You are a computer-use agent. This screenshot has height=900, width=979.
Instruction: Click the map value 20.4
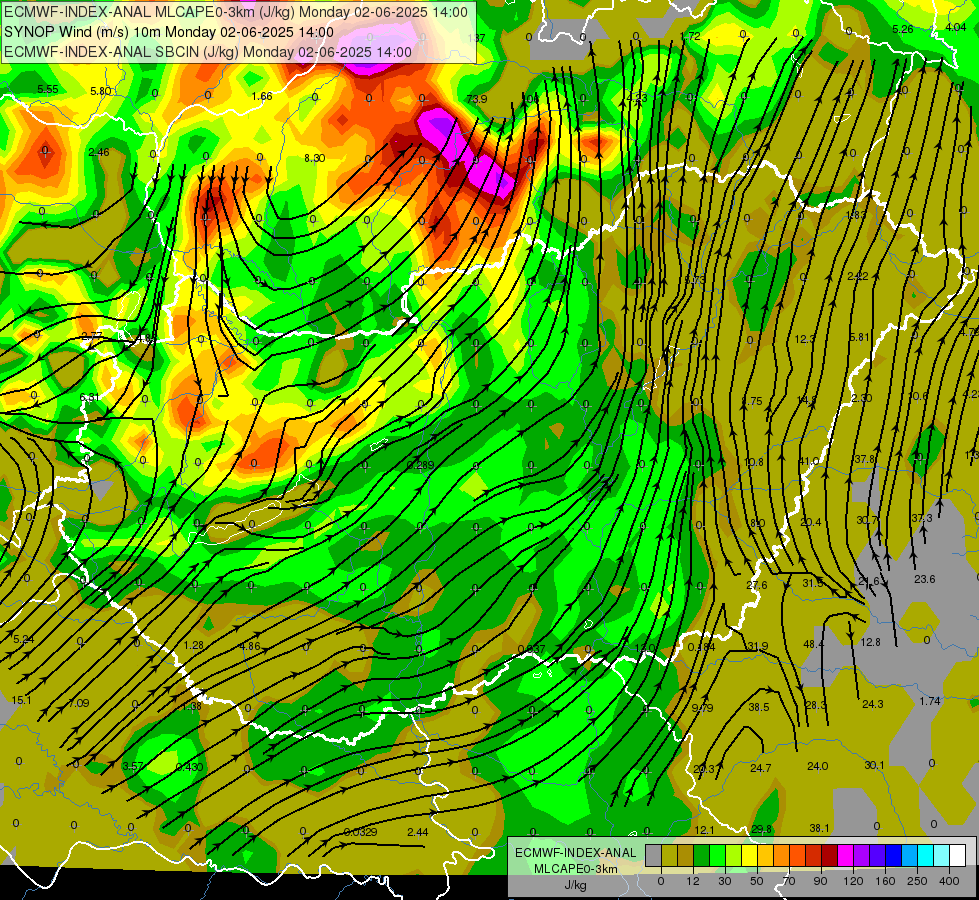tap(810, 522)
